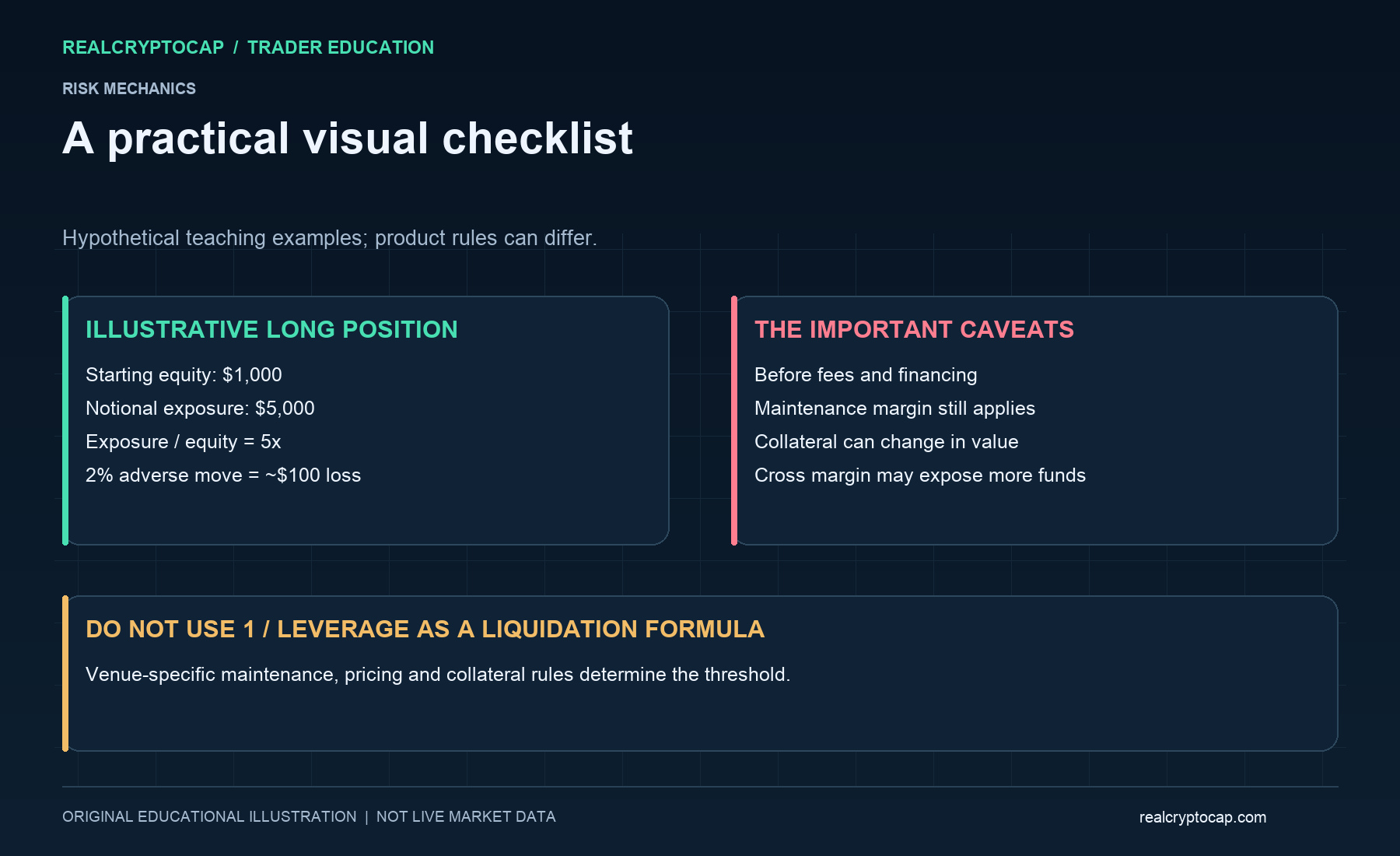
Task: Click the hypothetical teaching examples subtitle
Action: (x=330, y=238)
